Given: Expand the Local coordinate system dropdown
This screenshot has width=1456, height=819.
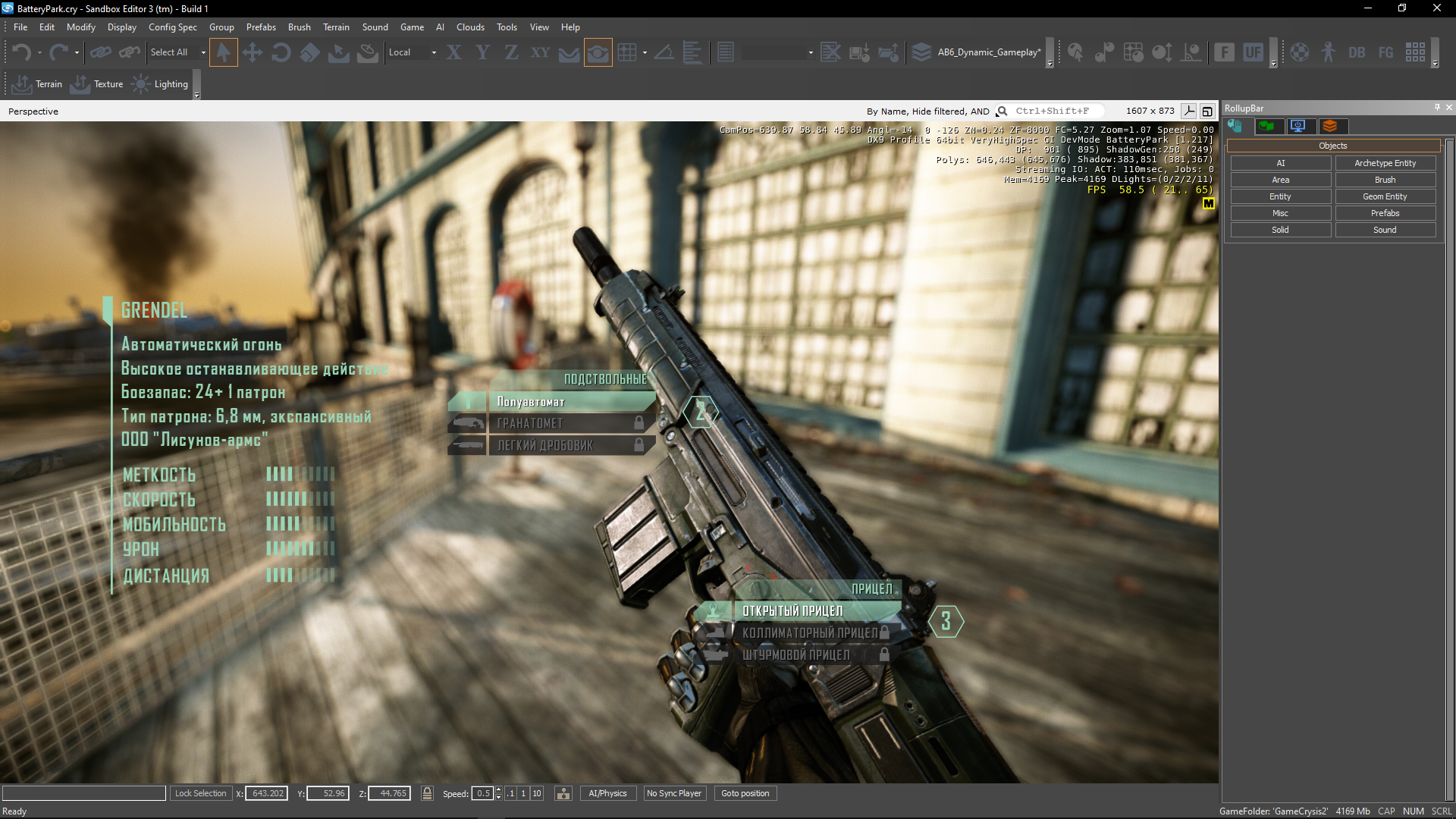Looking at the screenshot, I should 434,52.
